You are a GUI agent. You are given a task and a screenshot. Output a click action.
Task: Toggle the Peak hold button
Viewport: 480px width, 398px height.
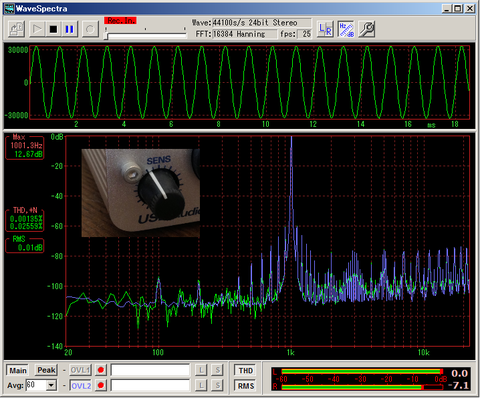(46, 370)
